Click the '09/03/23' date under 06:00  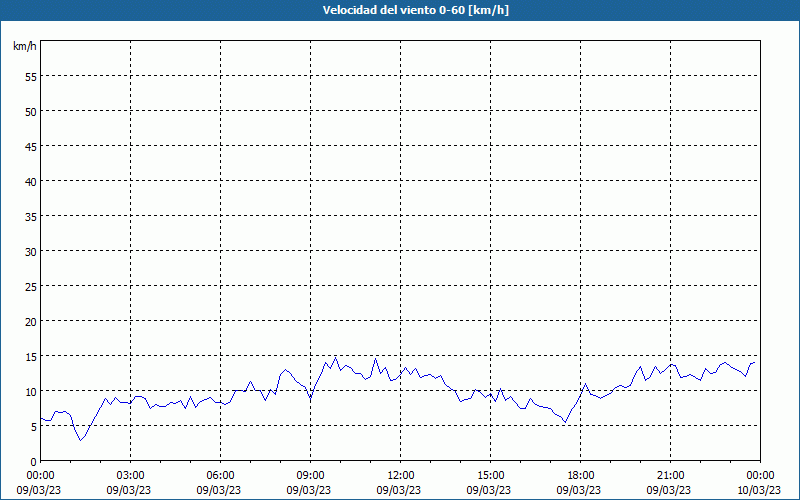[x=219, y=490]
